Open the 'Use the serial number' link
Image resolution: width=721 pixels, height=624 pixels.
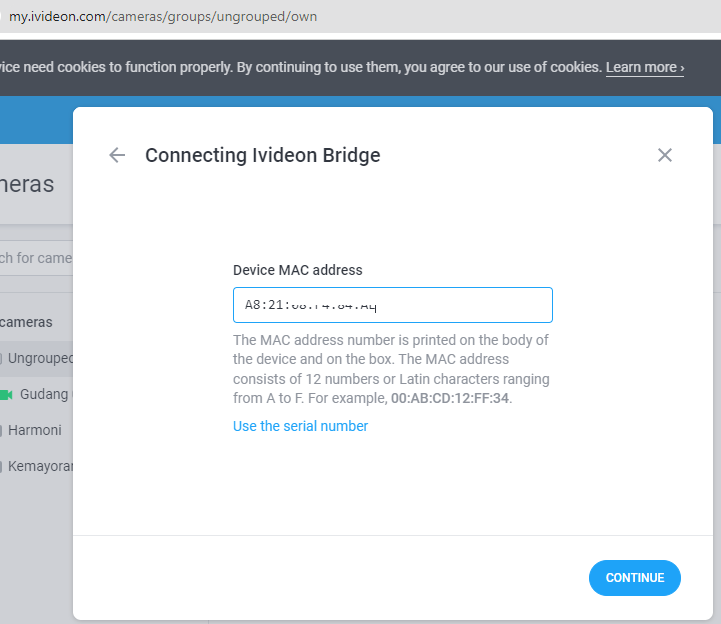point(300,426)
